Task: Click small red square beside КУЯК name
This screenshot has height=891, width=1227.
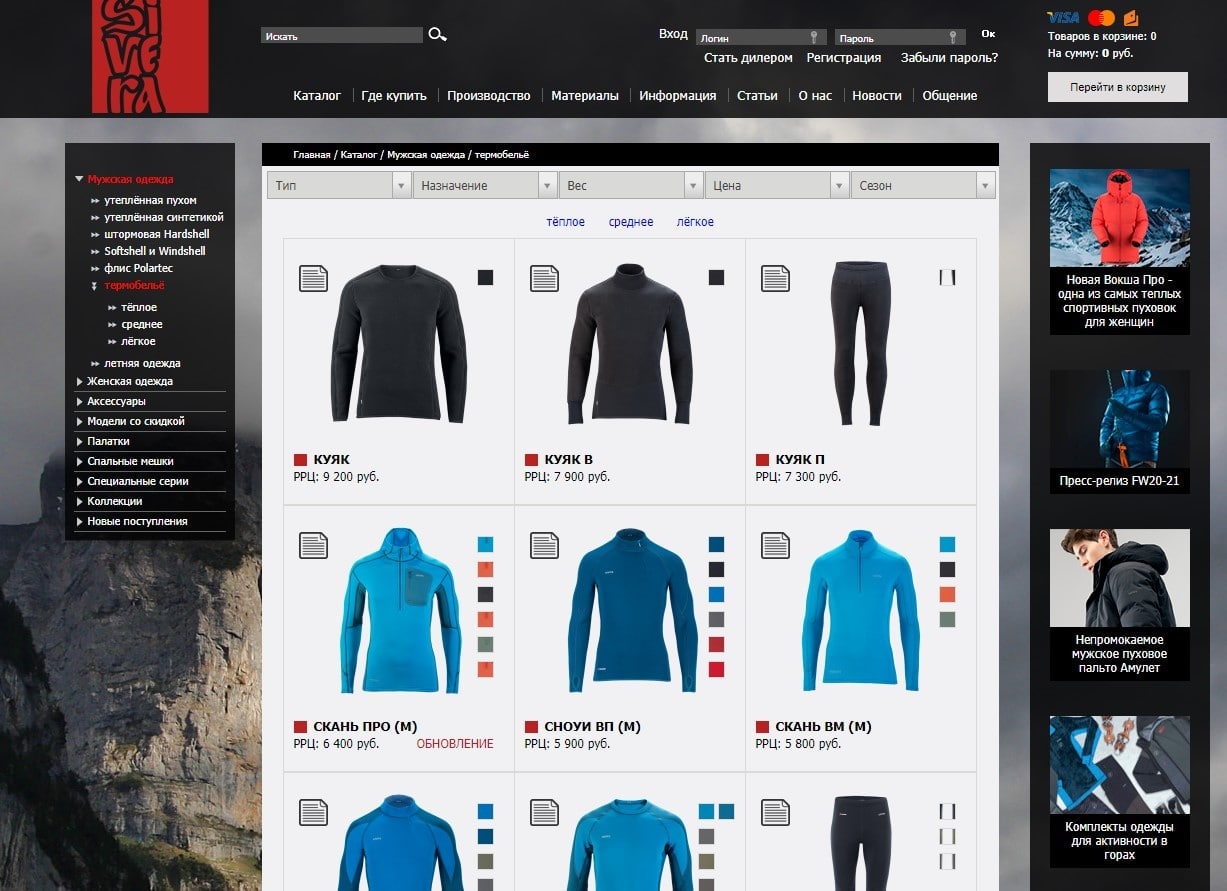Action: pos(300,460)
